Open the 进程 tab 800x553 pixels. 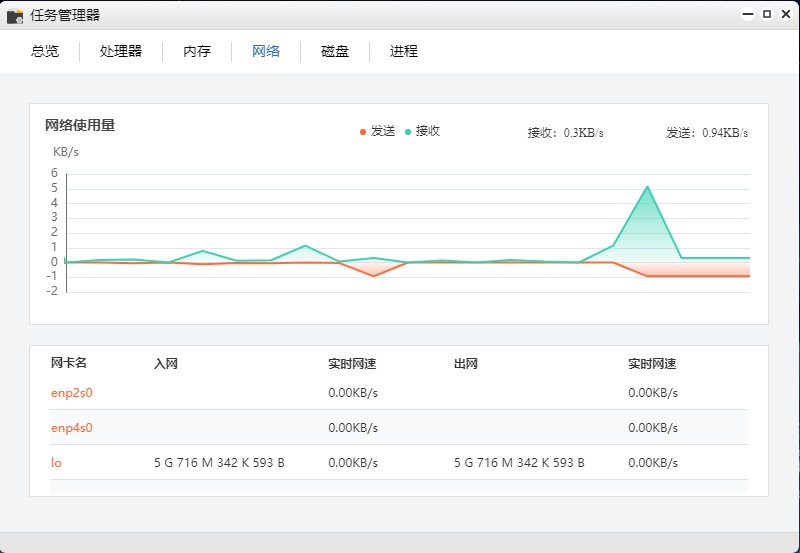click(404, 51)
